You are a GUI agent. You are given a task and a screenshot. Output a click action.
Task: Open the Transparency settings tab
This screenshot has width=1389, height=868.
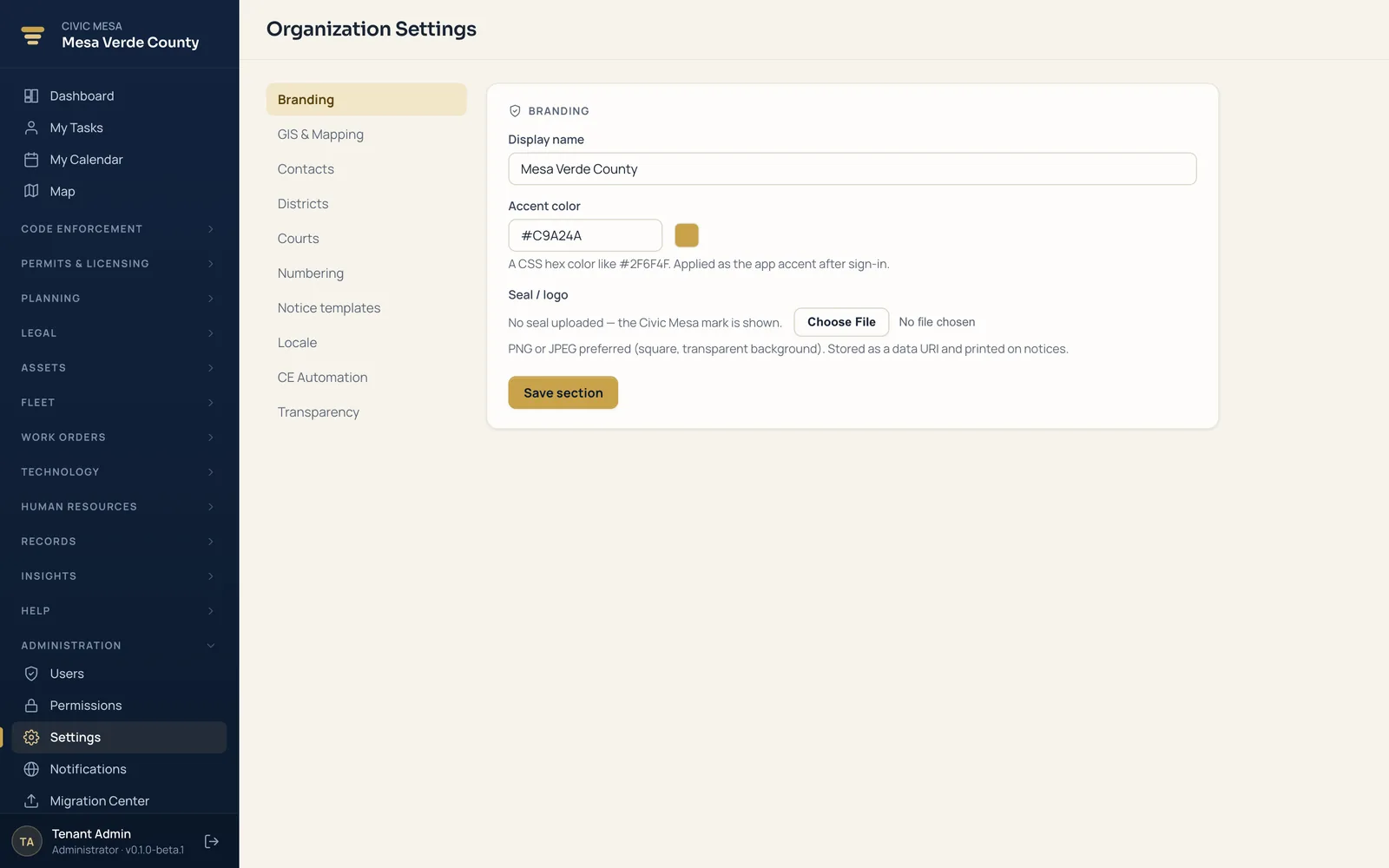point(366,412)
